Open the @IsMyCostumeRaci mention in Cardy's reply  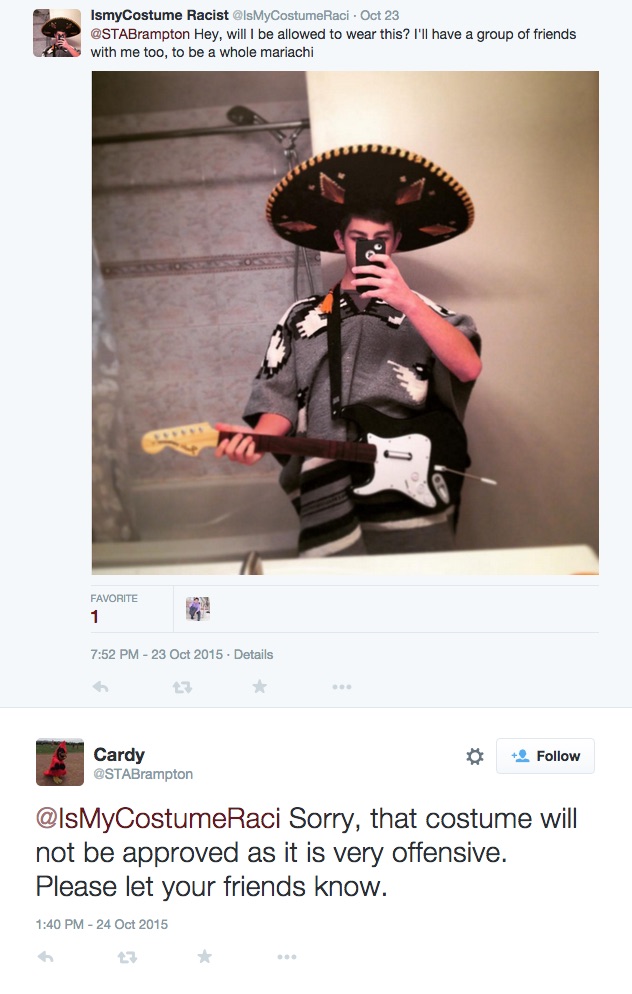(158, 818)
